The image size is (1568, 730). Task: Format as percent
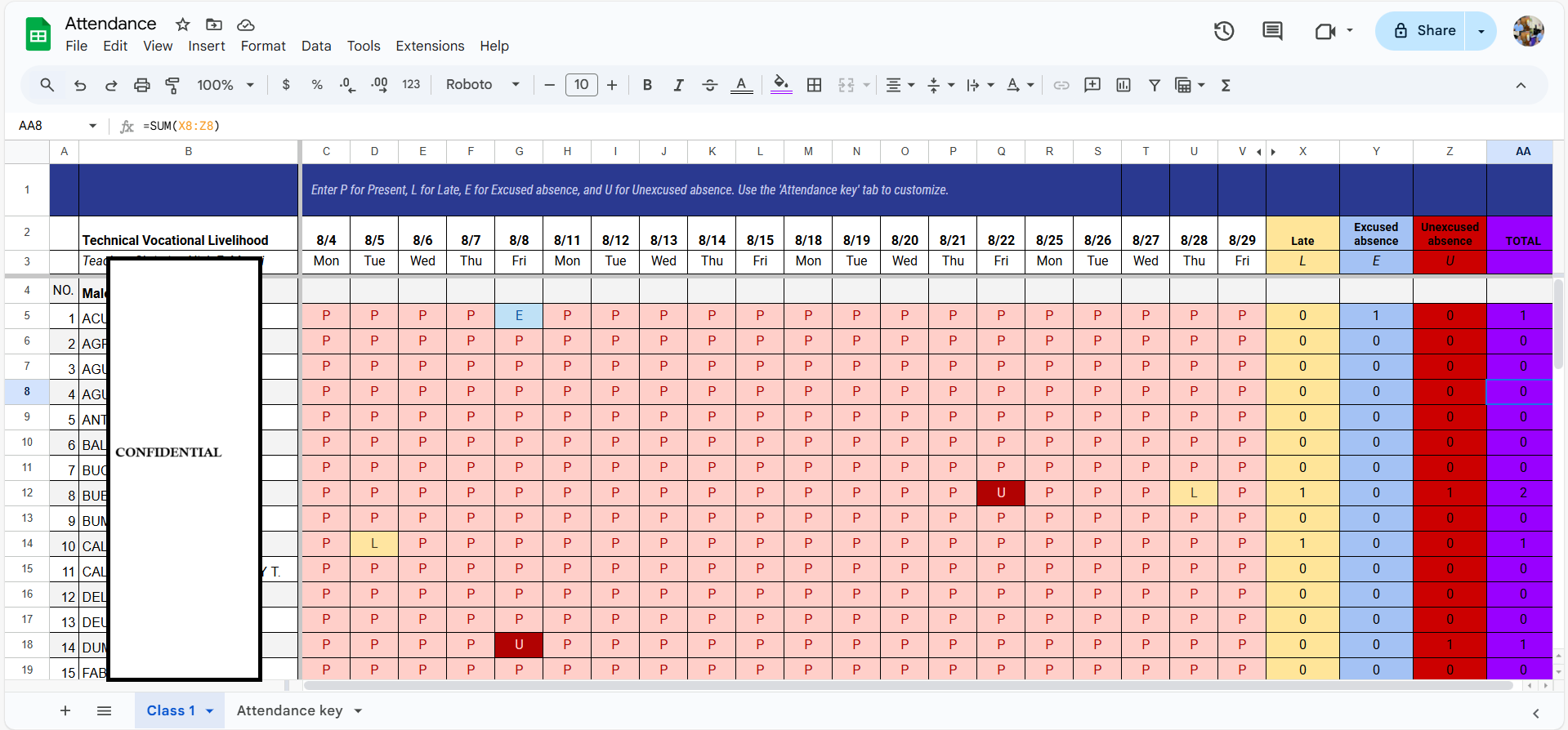pos(317,85)
